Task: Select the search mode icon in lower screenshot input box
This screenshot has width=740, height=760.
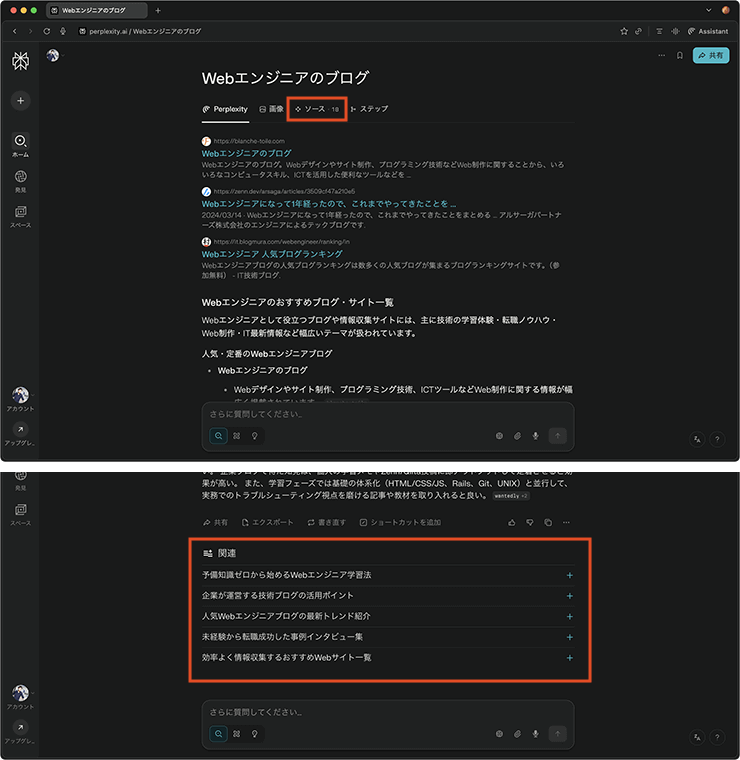Action: 219,734
